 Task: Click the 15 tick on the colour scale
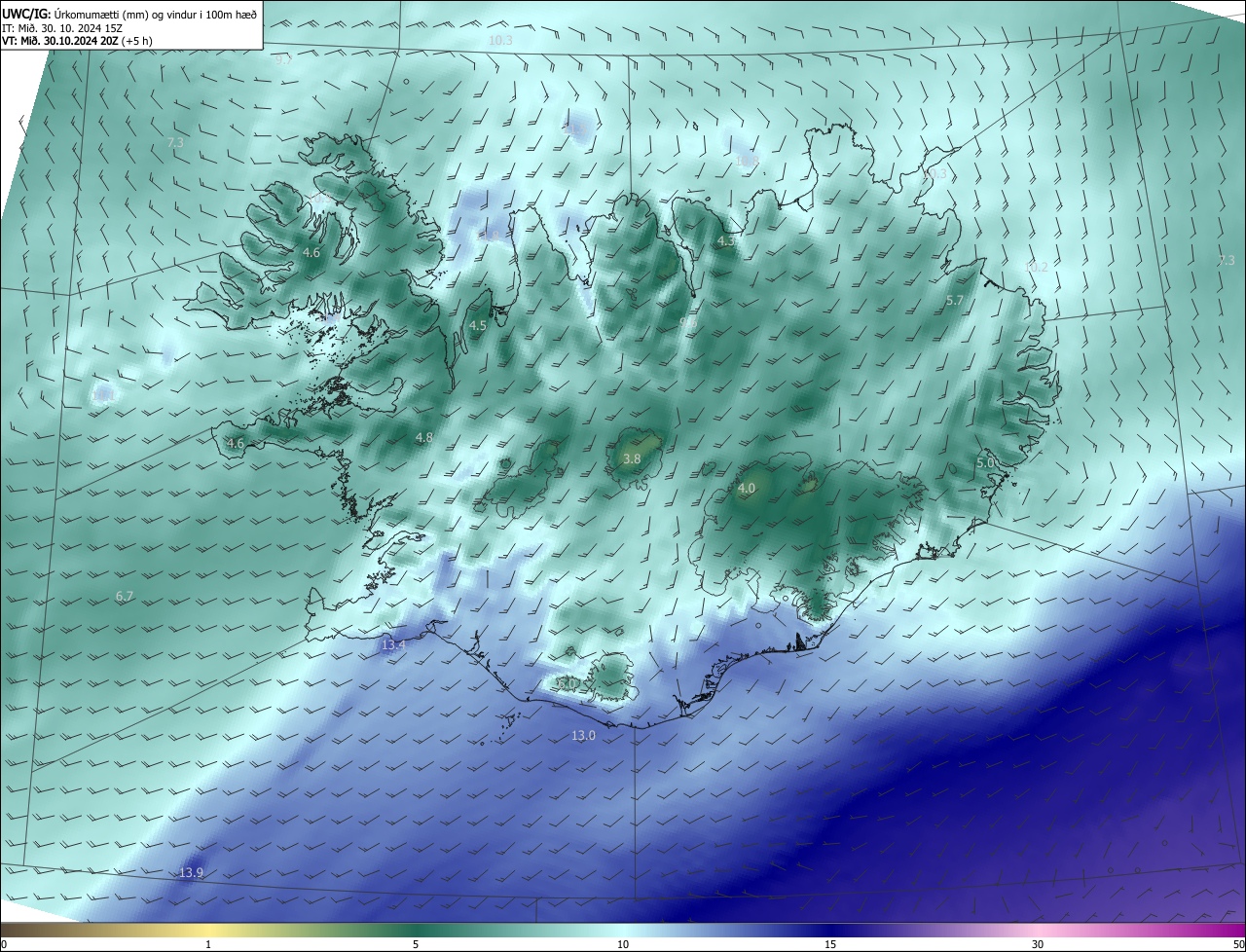pyautogui.click(x=830, y=945)
